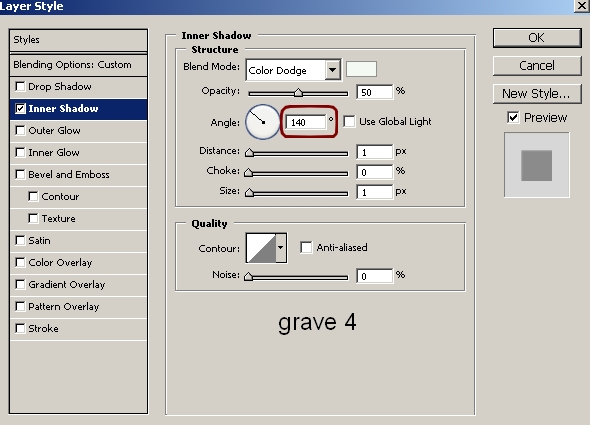Select Blending Options: Custom

click(x=78, y=65)
